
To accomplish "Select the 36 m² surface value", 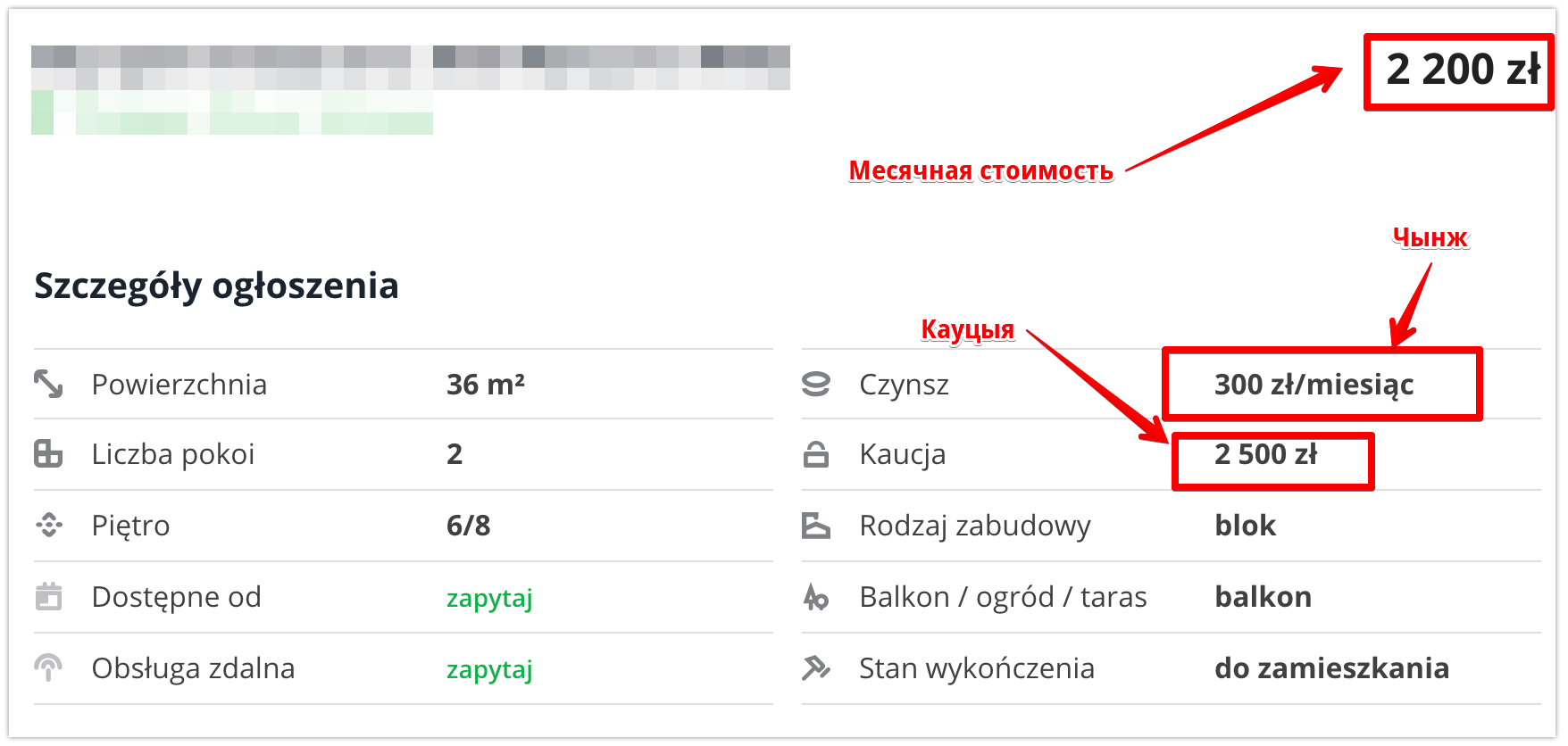I will click(486, 385).
